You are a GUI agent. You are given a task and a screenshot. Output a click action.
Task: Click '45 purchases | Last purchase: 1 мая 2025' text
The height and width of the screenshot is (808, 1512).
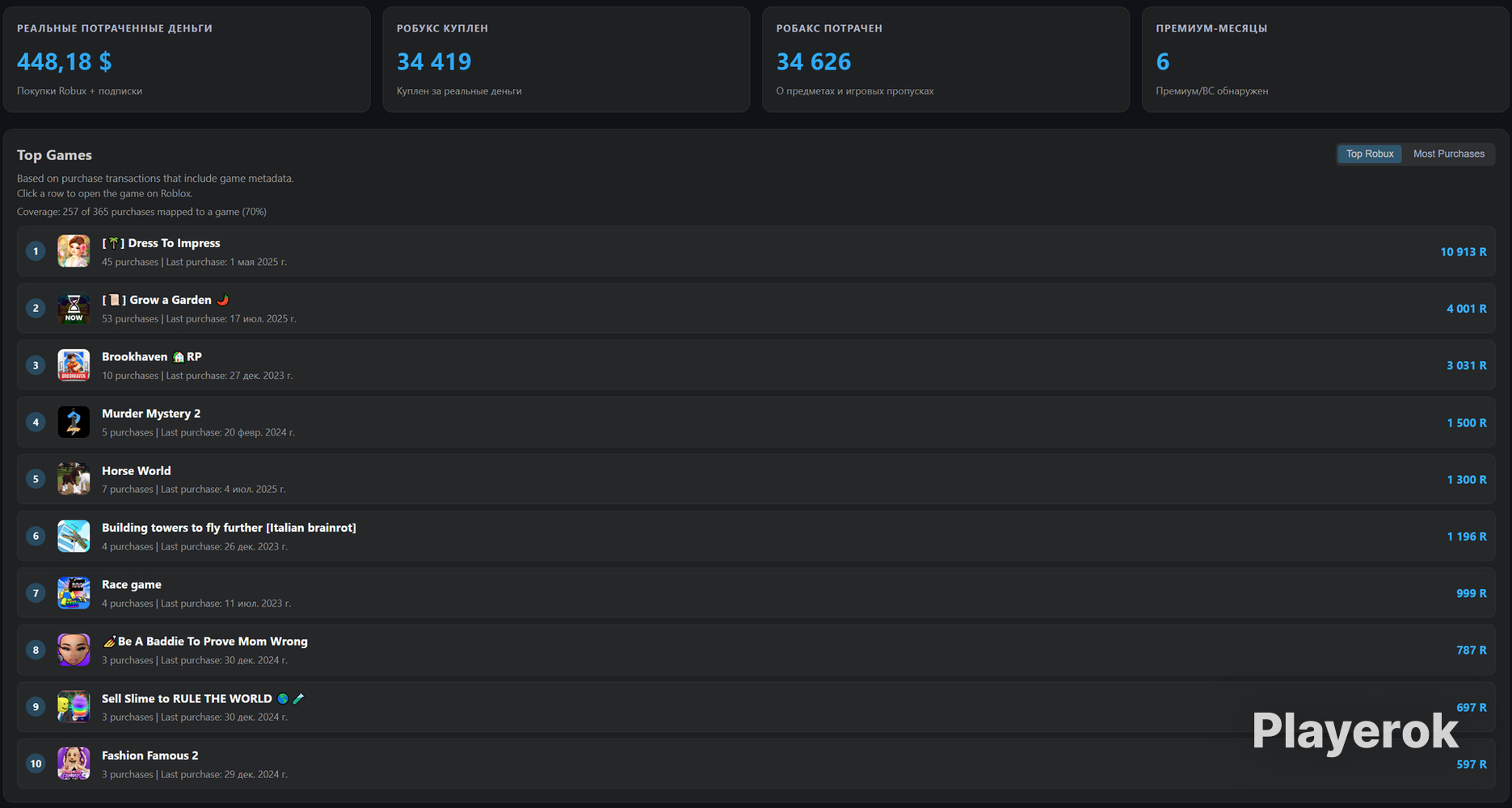point(194,262)
